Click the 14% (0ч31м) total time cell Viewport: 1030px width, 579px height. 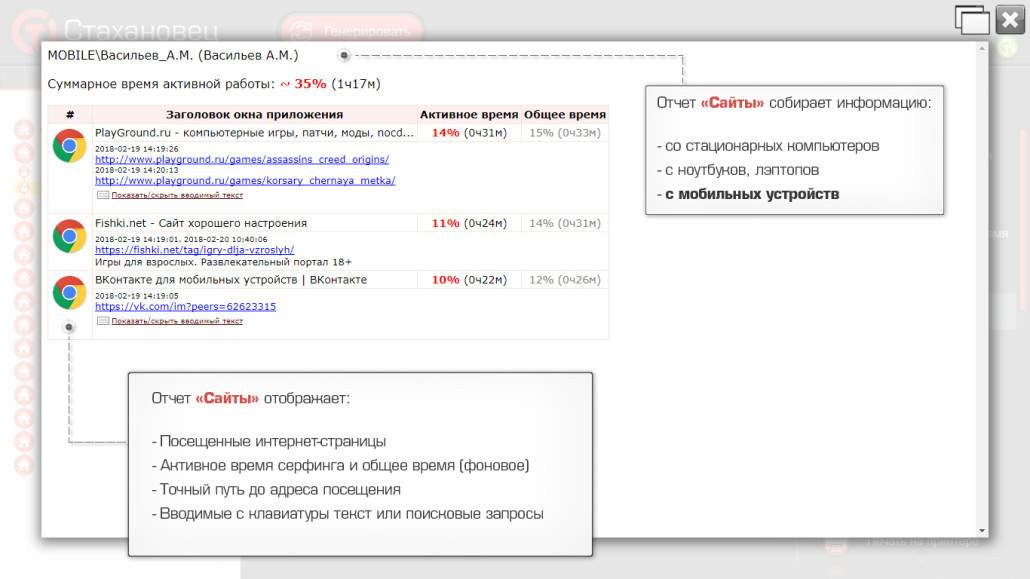pos(565,223)
